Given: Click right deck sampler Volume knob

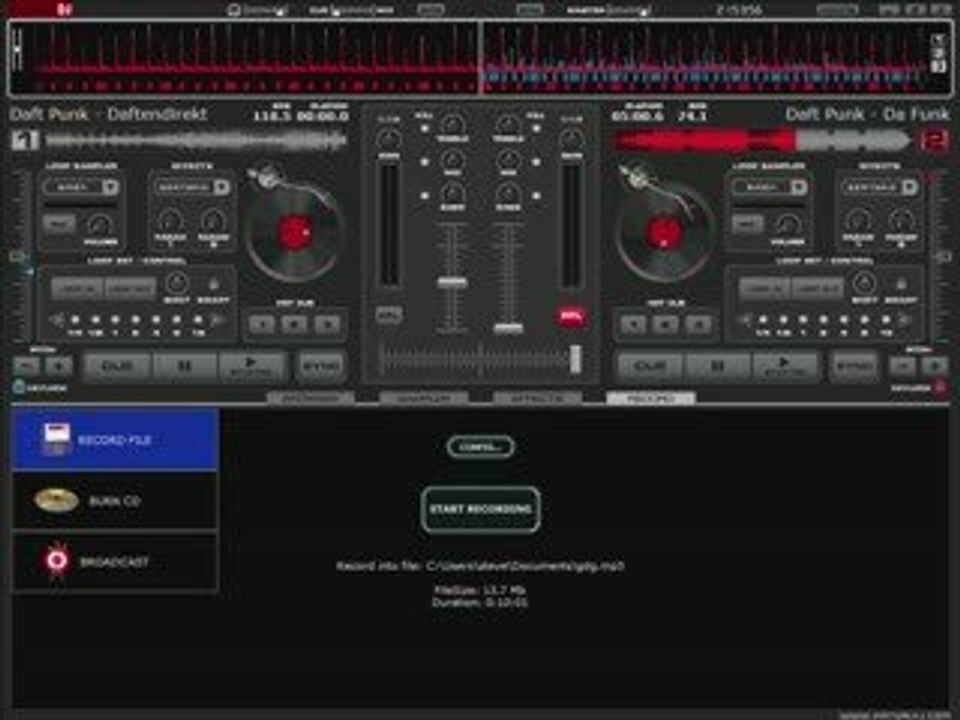Looking at the screenshot, I should (x=788, y=225).
